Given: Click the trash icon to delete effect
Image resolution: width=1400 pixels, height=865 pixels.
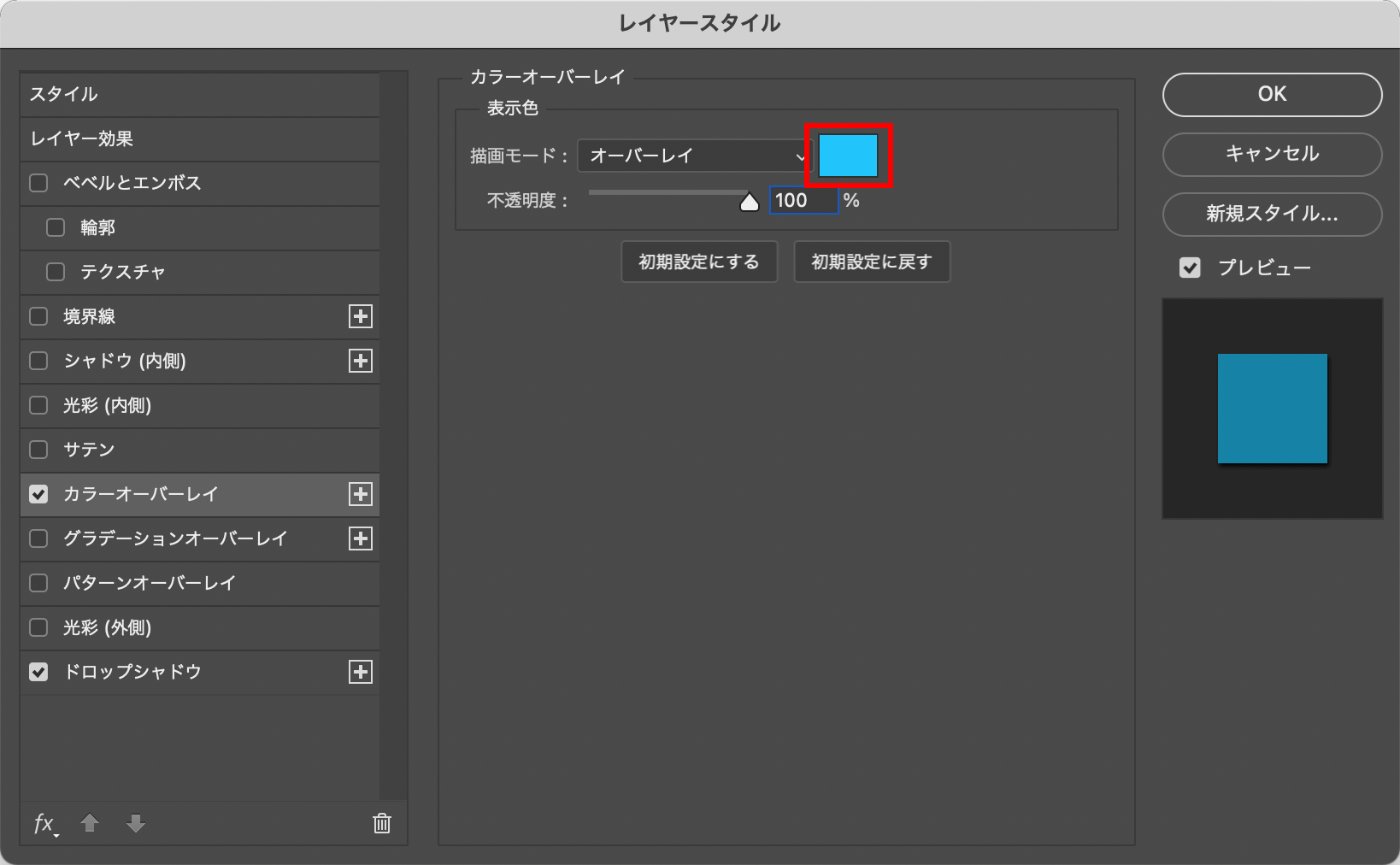Looking at the screenshot, I should click(381, 823).
